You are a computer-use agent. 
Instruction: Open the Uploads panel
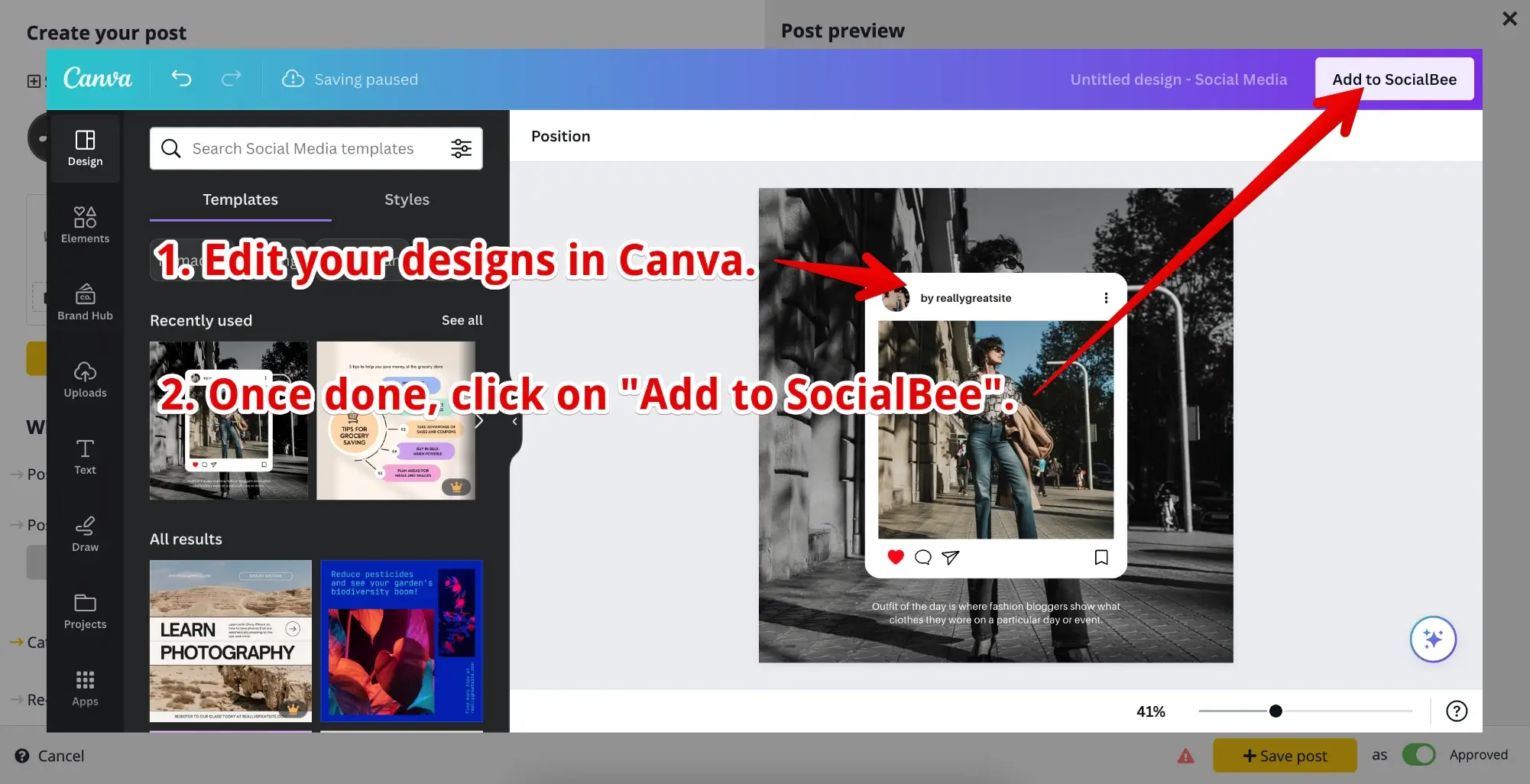85,379
